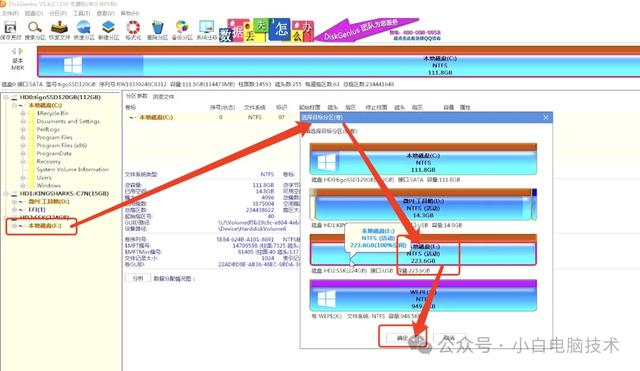
Task: Expand the Program Files folder node
Action: click(23, 137)
